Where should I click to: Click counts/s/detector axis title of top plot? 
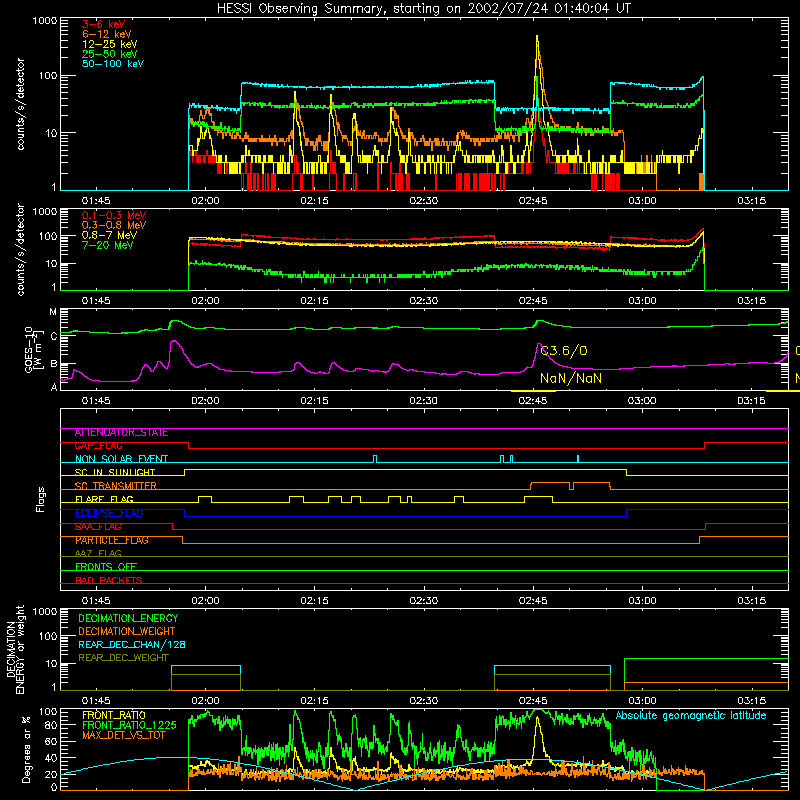pos(21,104)
